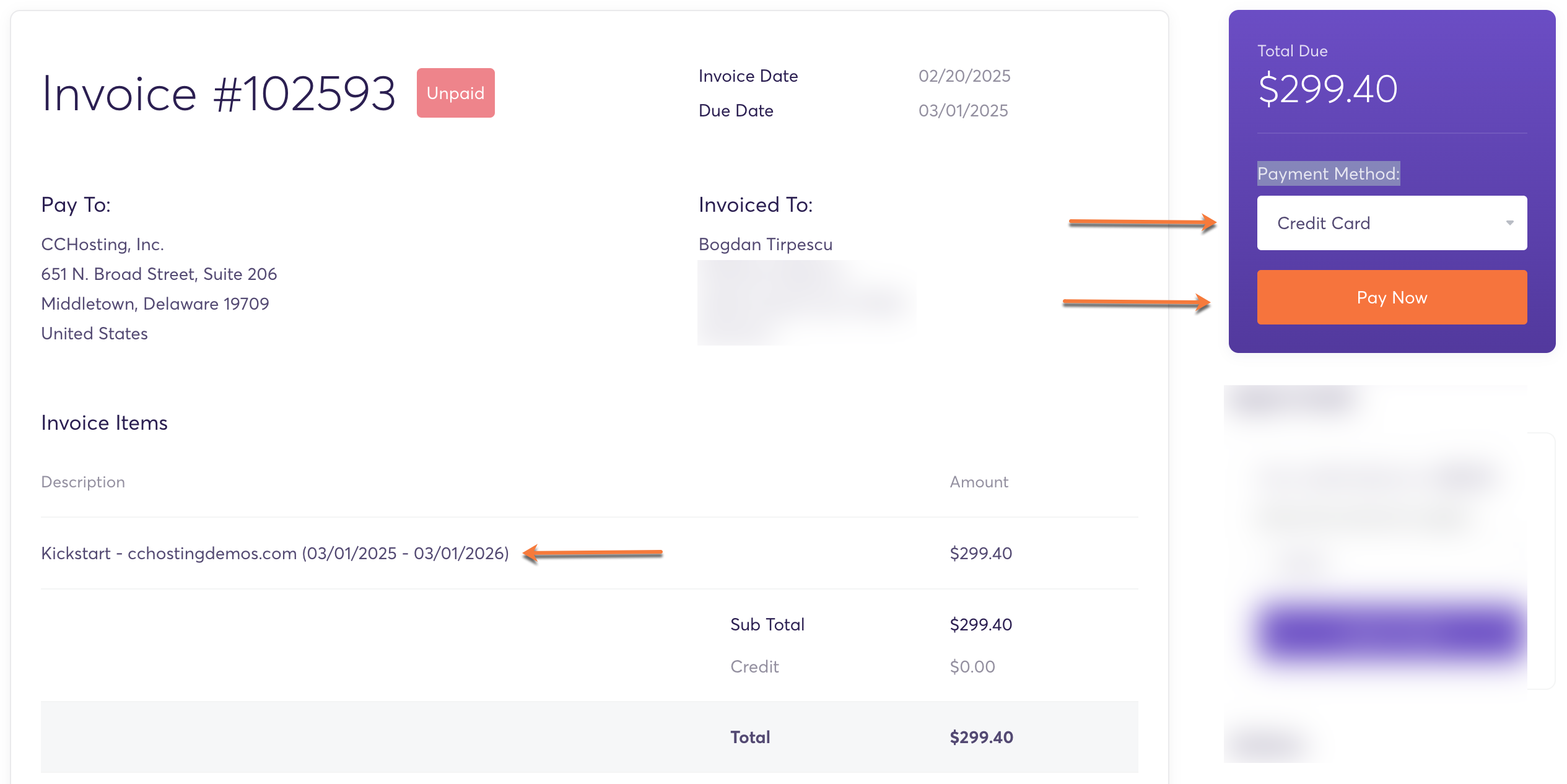This screenshot has width=1567, height=784.
Task: Click the Amount column header
Action: point(979,482)
